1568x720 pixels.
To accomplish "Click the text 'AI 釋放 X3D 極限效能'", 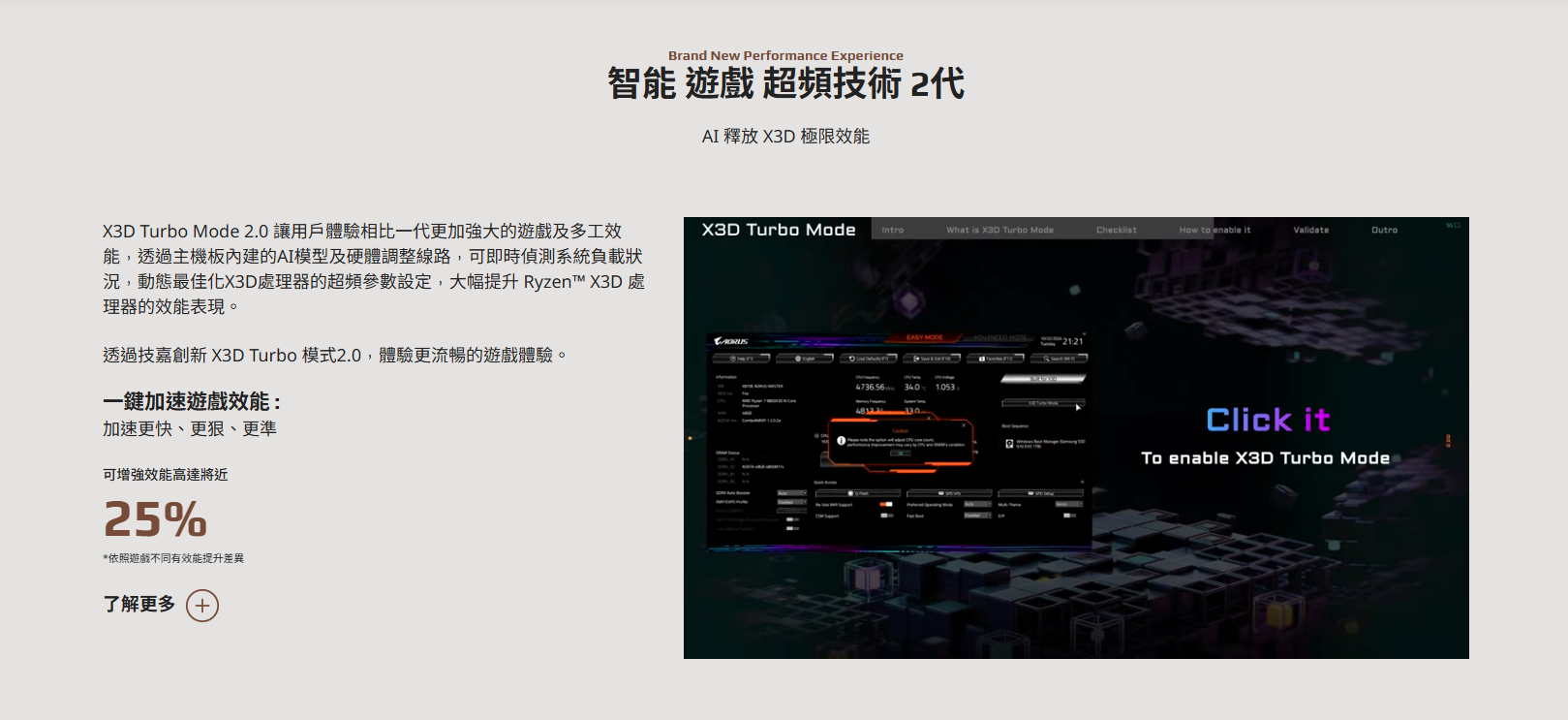I will [785, 137].
